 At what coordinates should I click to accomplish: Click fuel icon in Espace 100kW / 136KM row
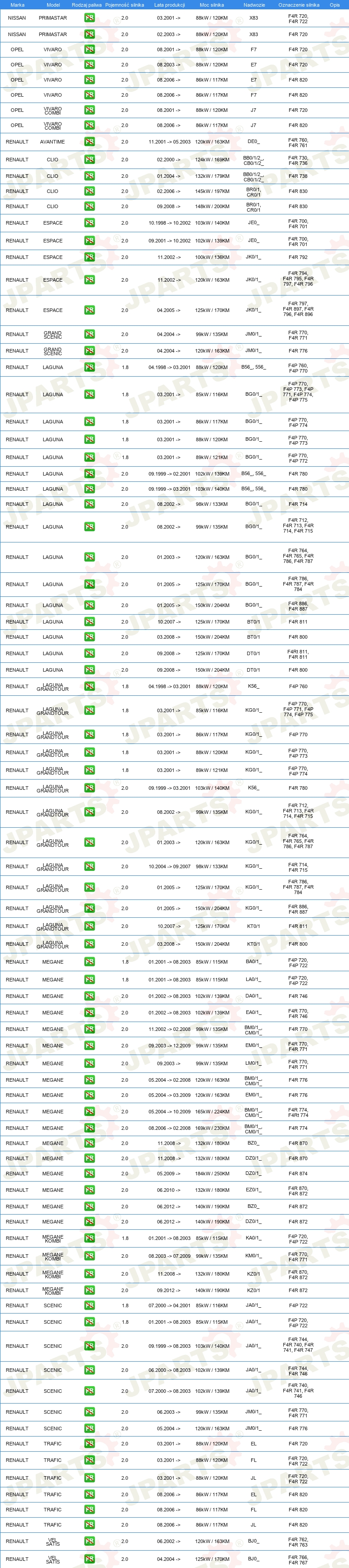(90, 257)
